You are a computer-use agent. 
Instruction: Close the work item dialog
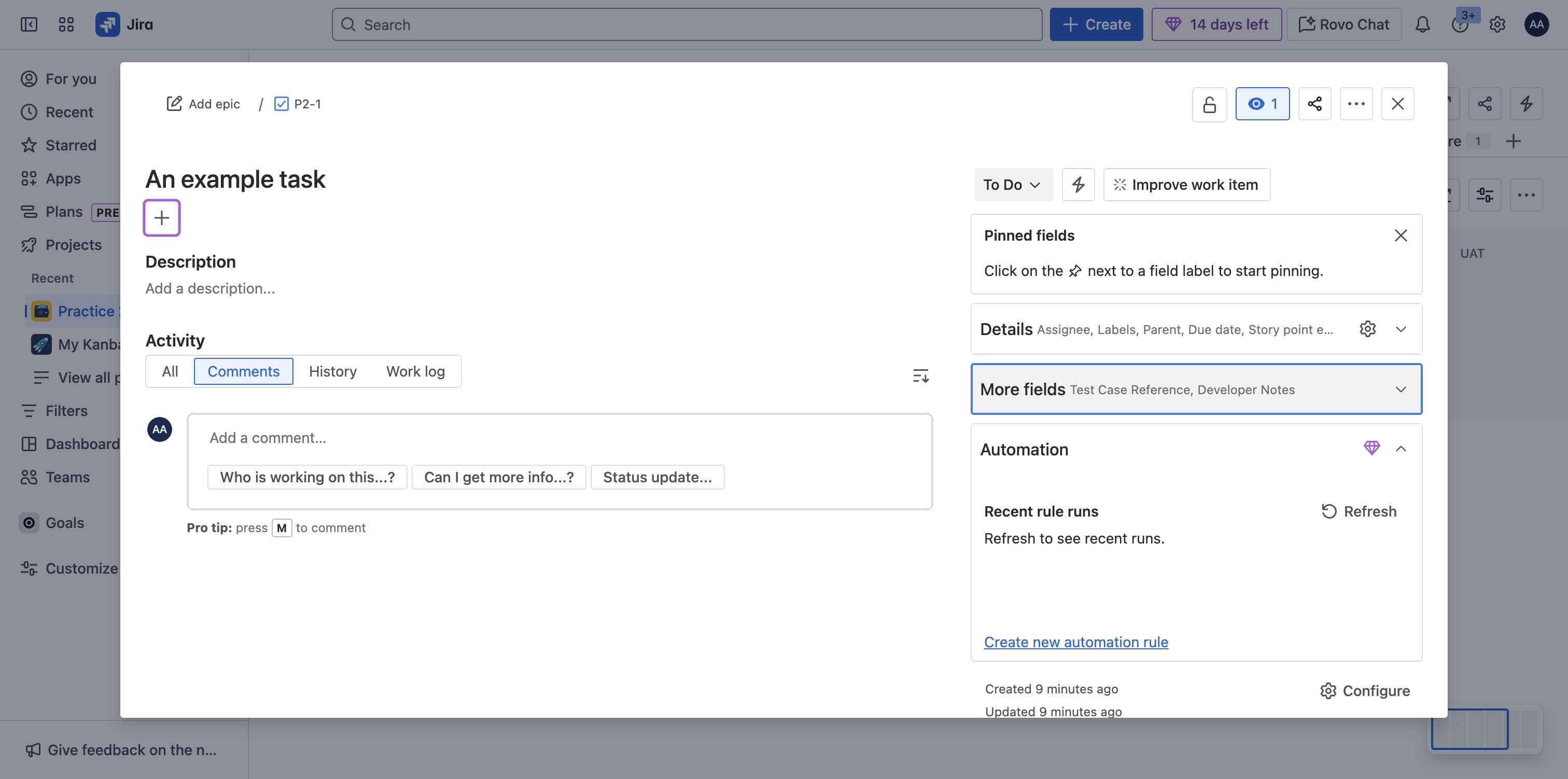tap(1397, 104)
